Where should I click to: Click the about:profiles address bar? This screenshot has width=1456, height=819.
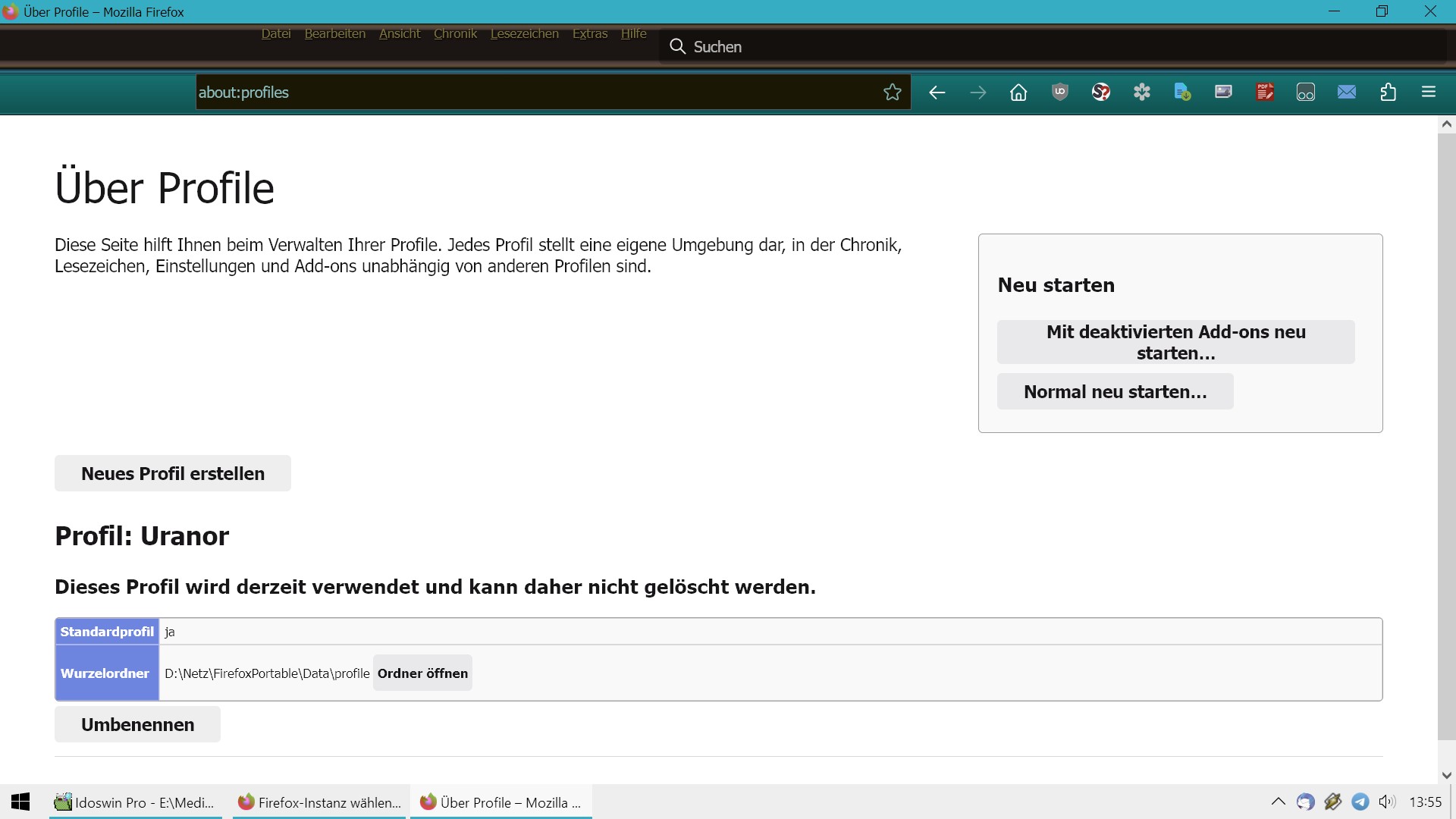531,93
